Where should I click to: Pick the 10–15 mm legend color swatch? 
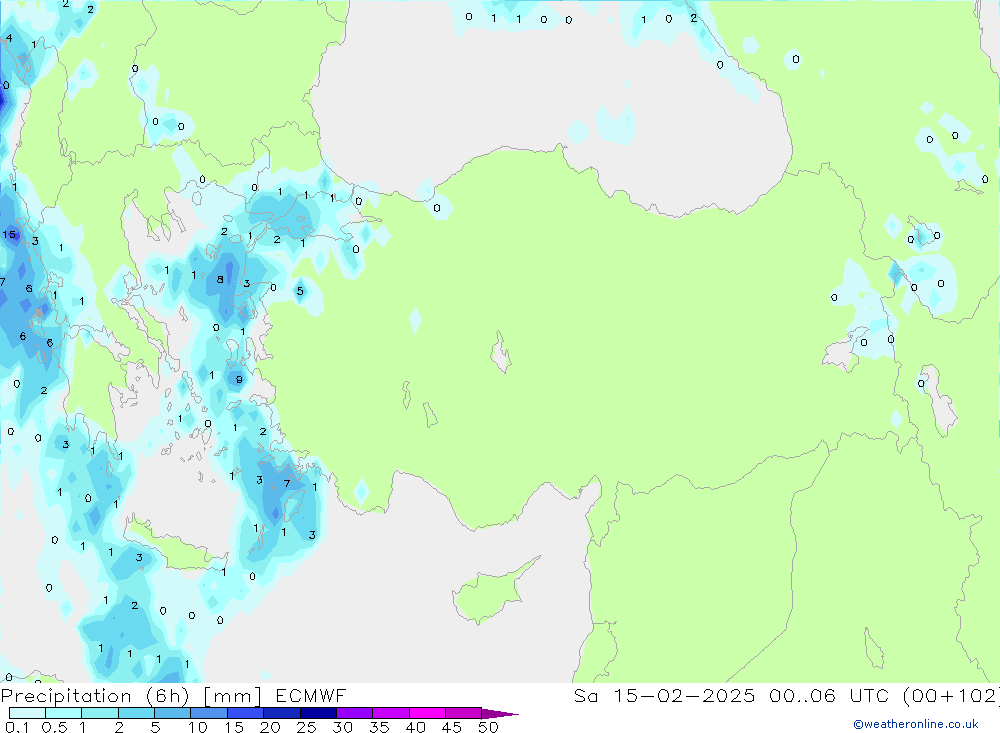(209, 713)
